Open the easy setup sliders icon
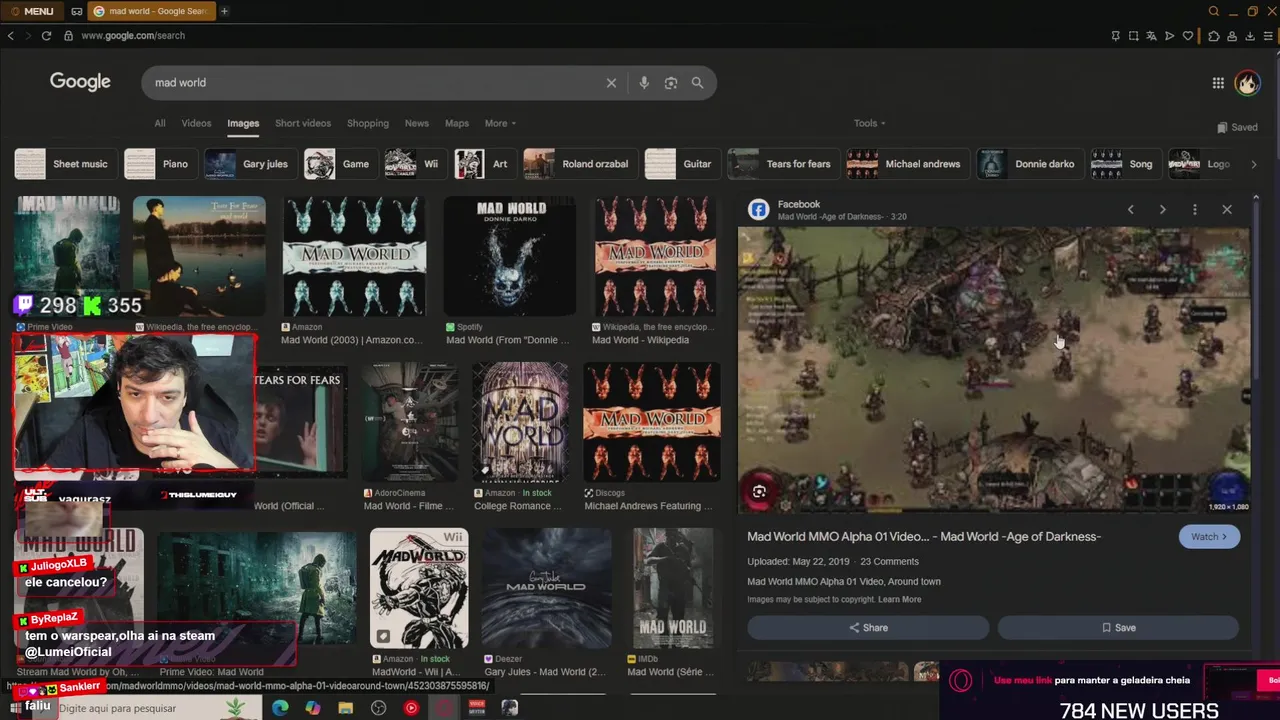 1269,36
